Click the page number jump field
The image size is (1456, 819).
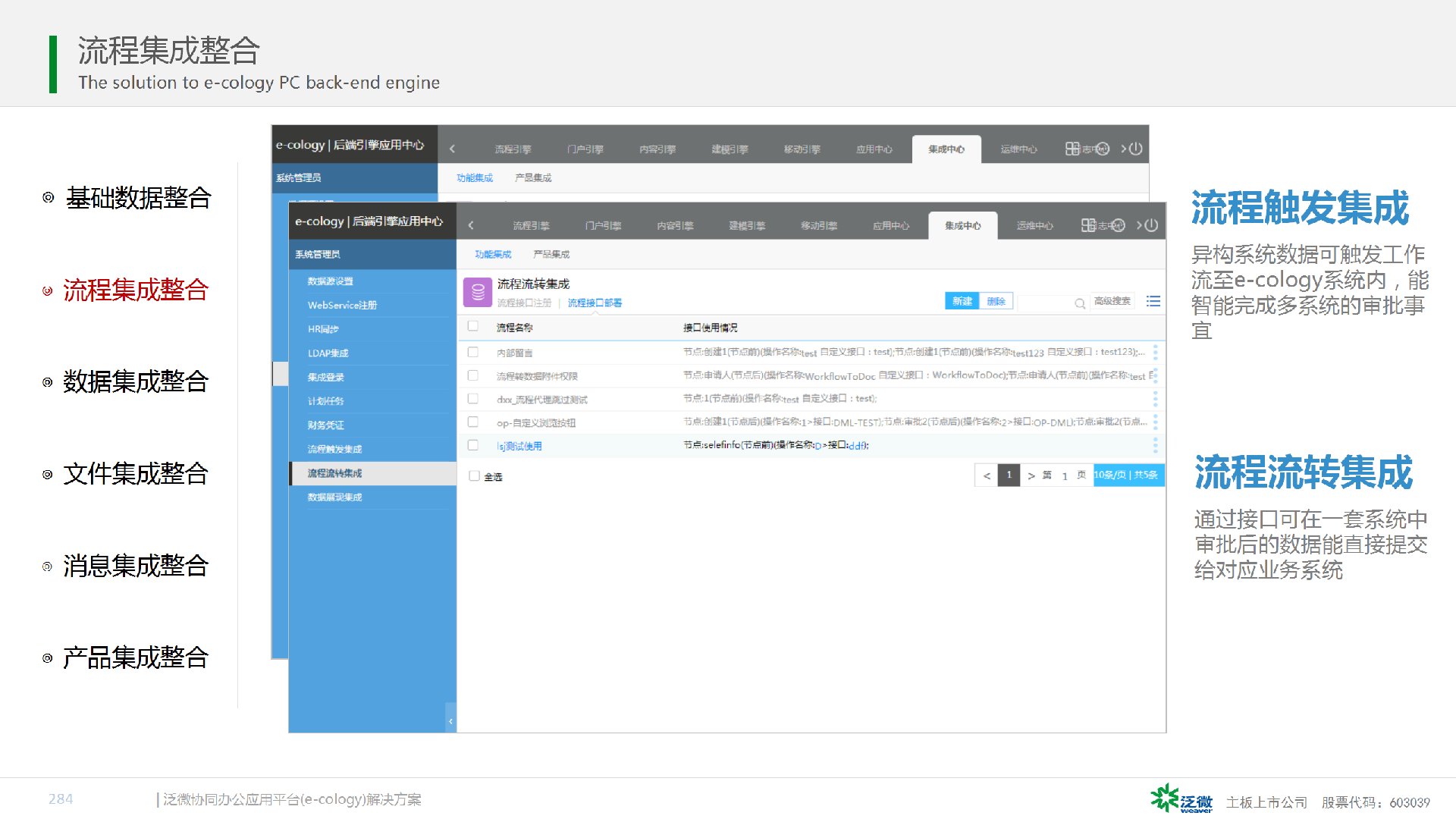click(x=1065, y=475)
